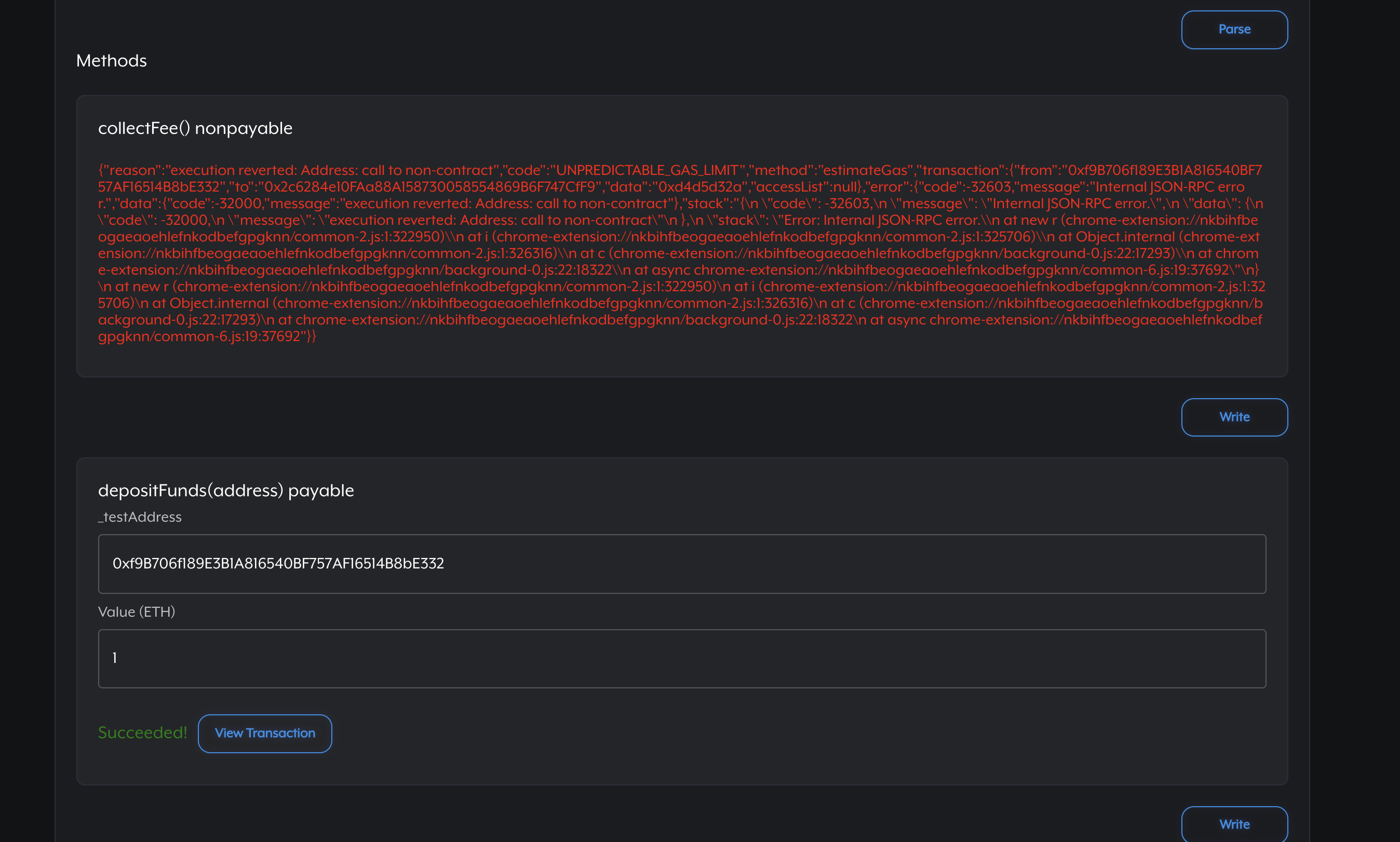The image size is (1400, 842).
Task: Click the address text 0xf9B706f189... in the input
Action: pos(278,563)
